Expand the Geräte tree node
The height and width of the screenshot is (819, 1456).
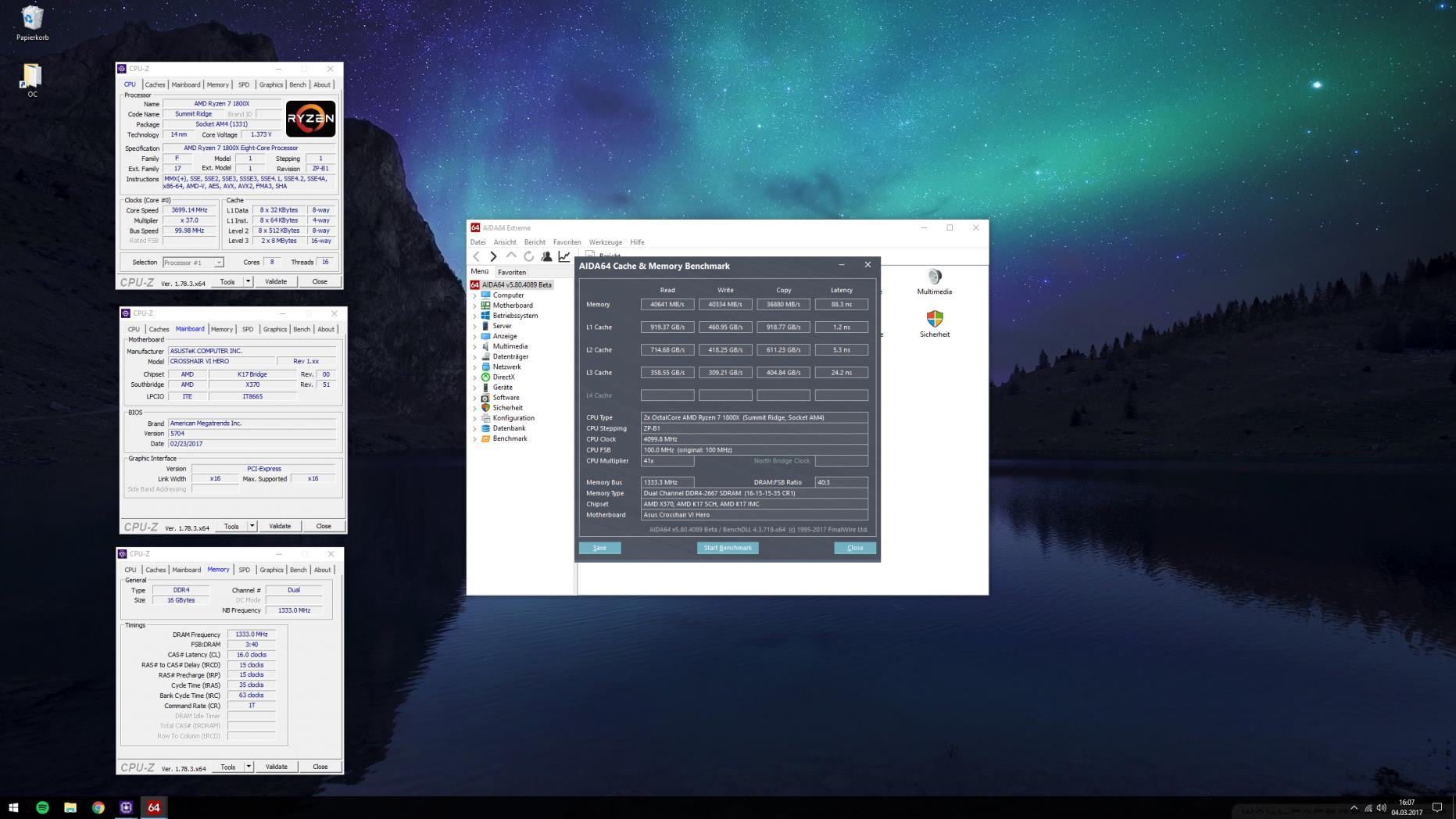point(474,388)
